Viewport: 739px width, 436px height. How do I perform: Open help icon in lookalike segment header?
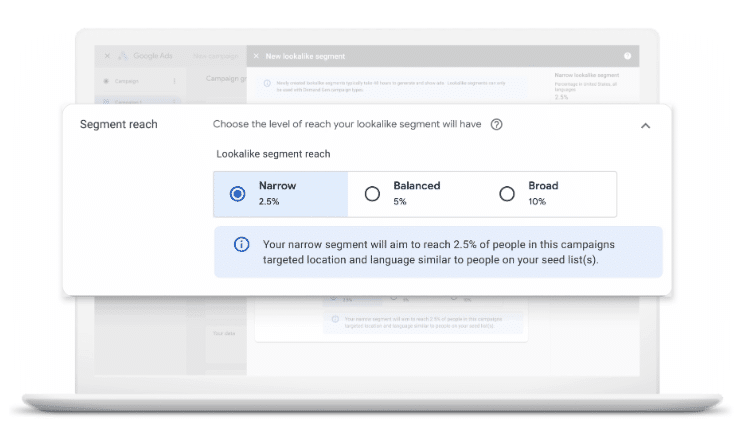tap(627, 56)
